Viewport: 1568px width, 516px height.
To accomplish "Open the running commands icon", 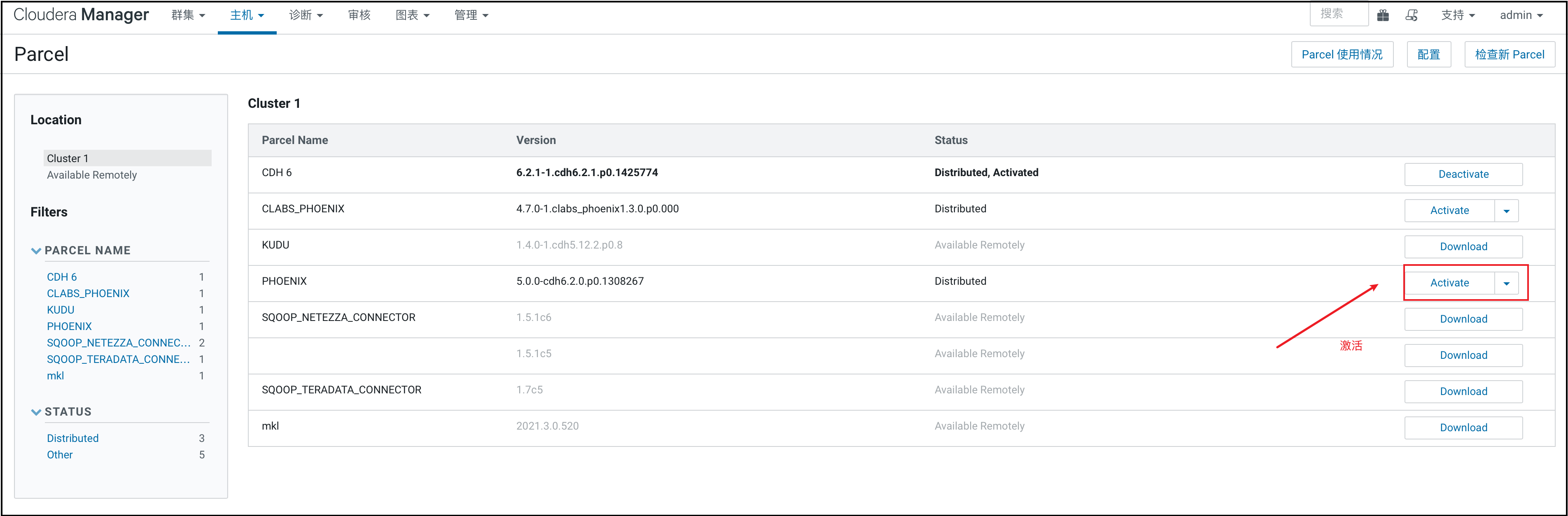I will (x=1412, y=15).
